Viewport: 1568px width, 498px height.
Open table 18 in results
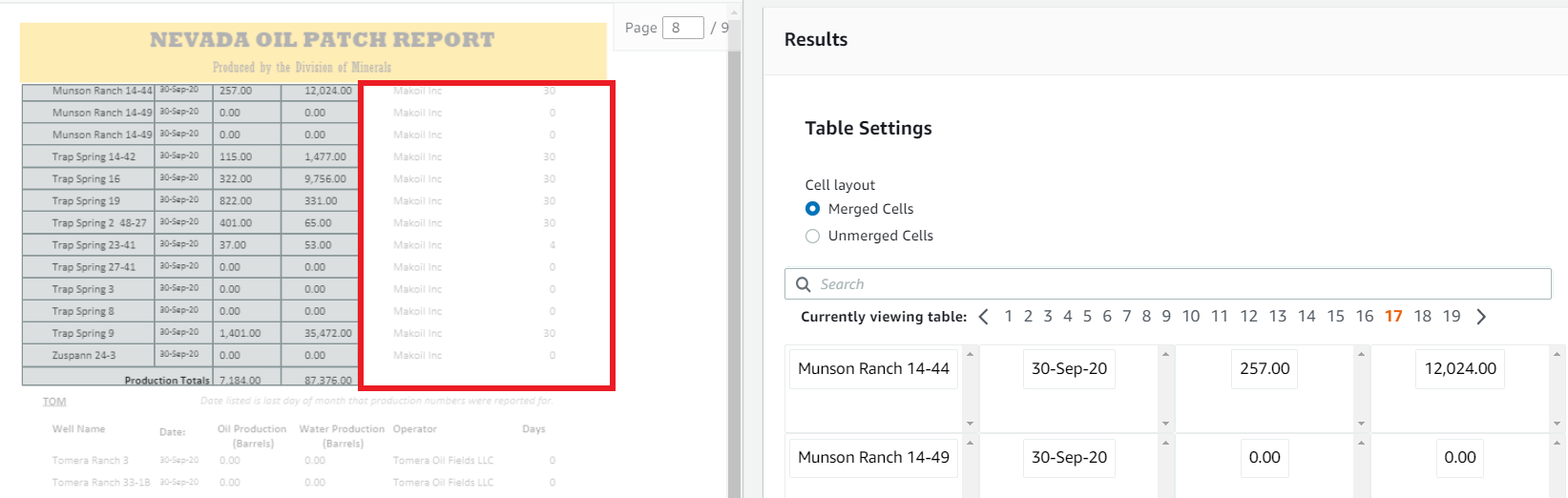pyautogui.click(x=1423, y=317)
